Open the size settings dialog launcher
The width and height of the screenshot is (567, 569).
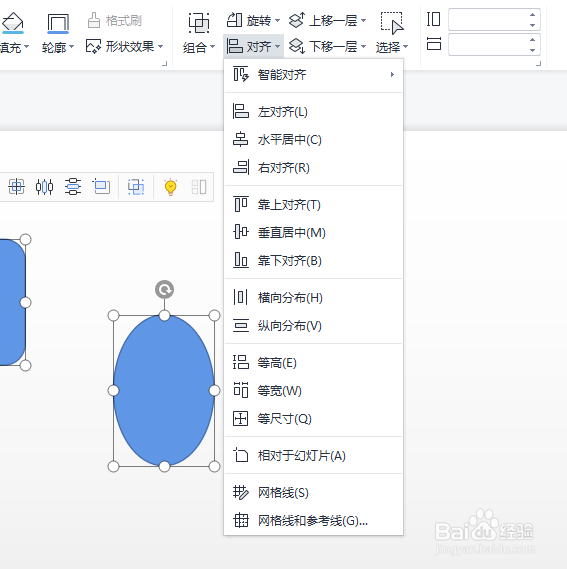[538, 64]
